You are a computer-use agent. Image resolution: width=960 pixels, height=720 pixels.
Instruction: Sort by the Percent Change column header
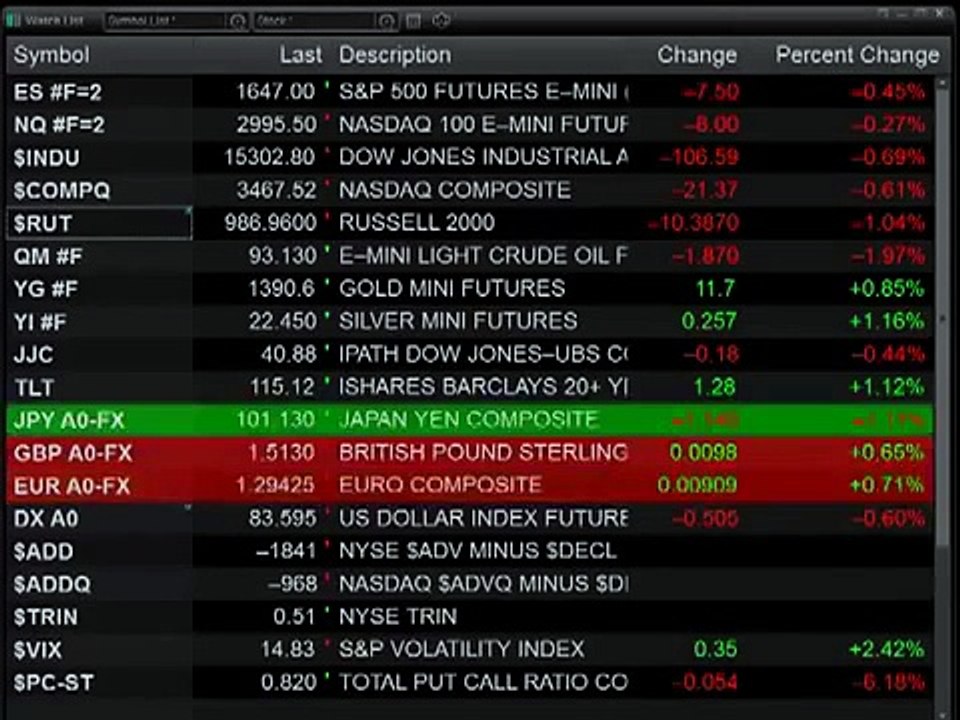[857, 55]
